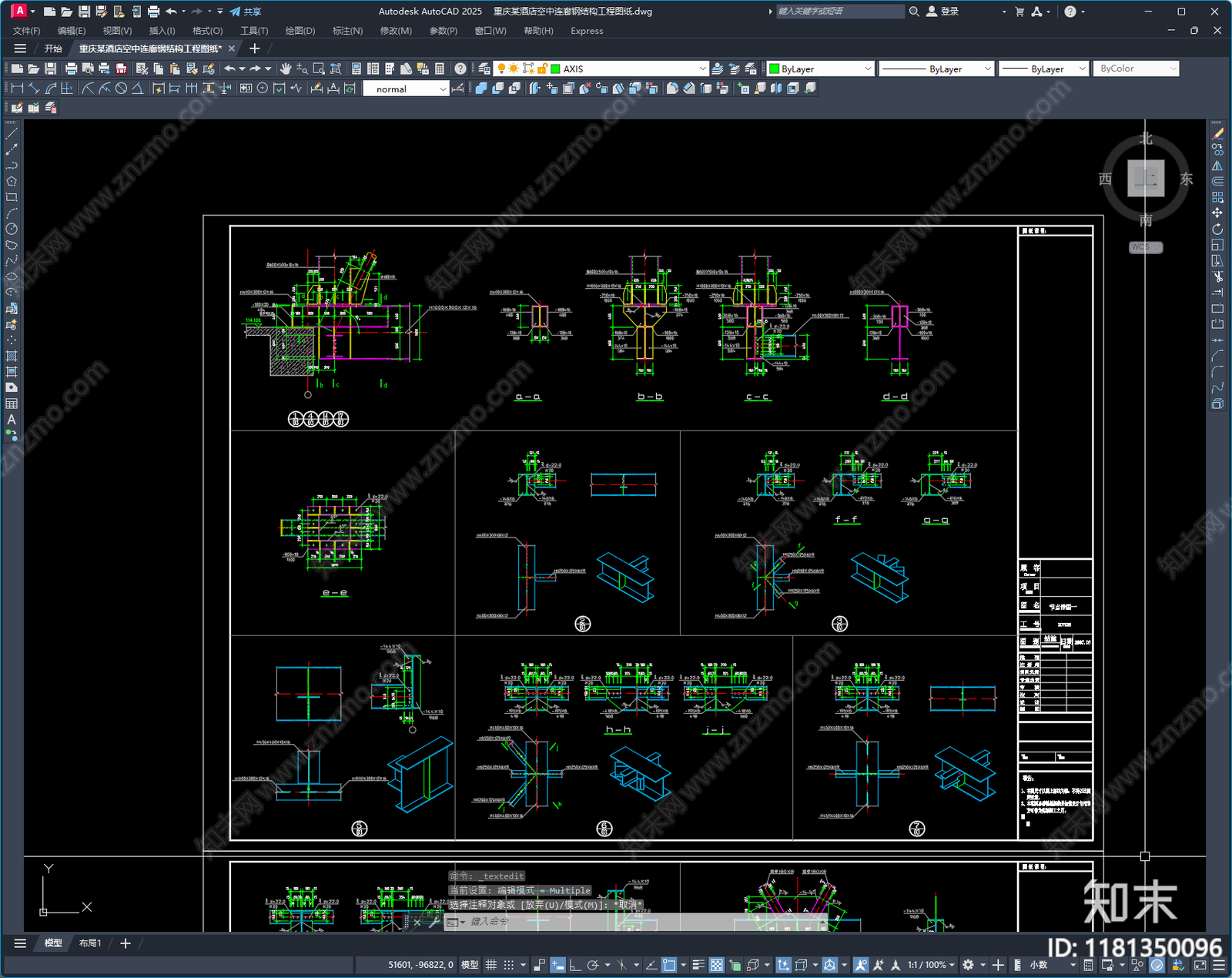Click the Plot printer icon in standard toolbar
Image resolution: width=1232 pixels, height=978 pixels.
[71, 69]
